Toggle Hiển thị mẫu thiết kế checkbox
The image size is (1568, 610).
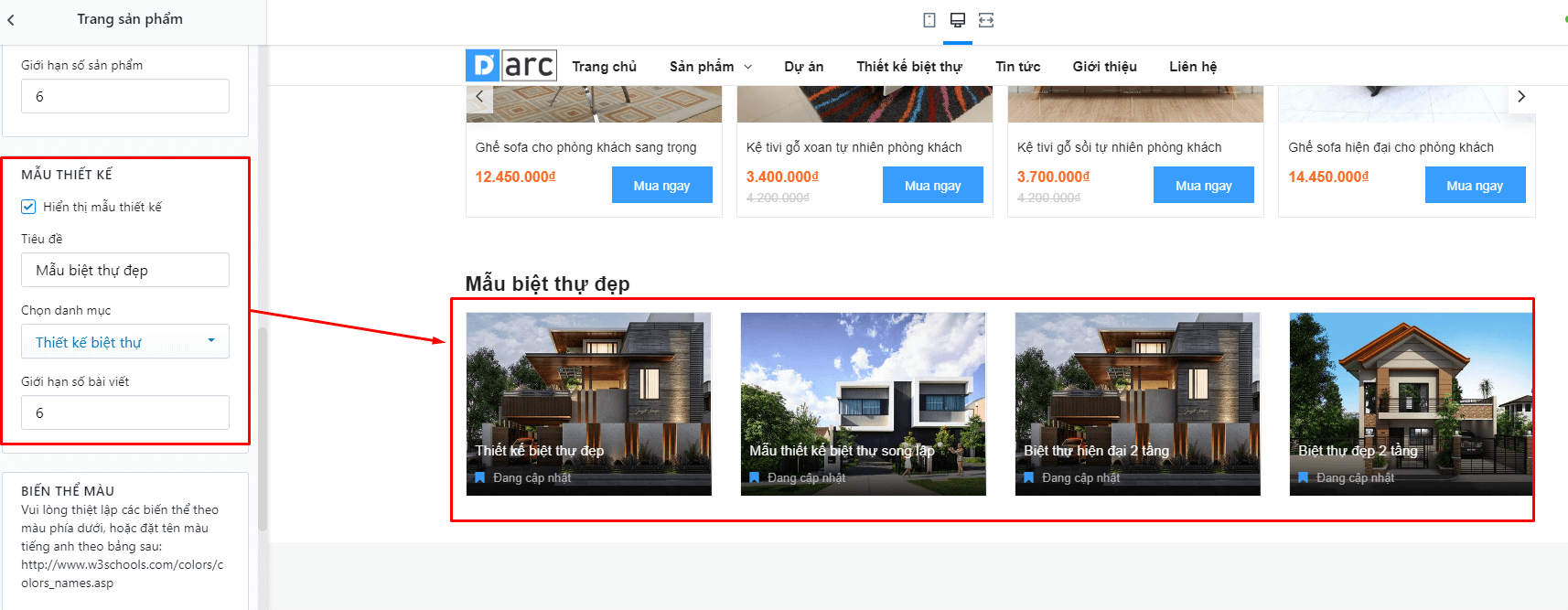click(x=28, y=207)
